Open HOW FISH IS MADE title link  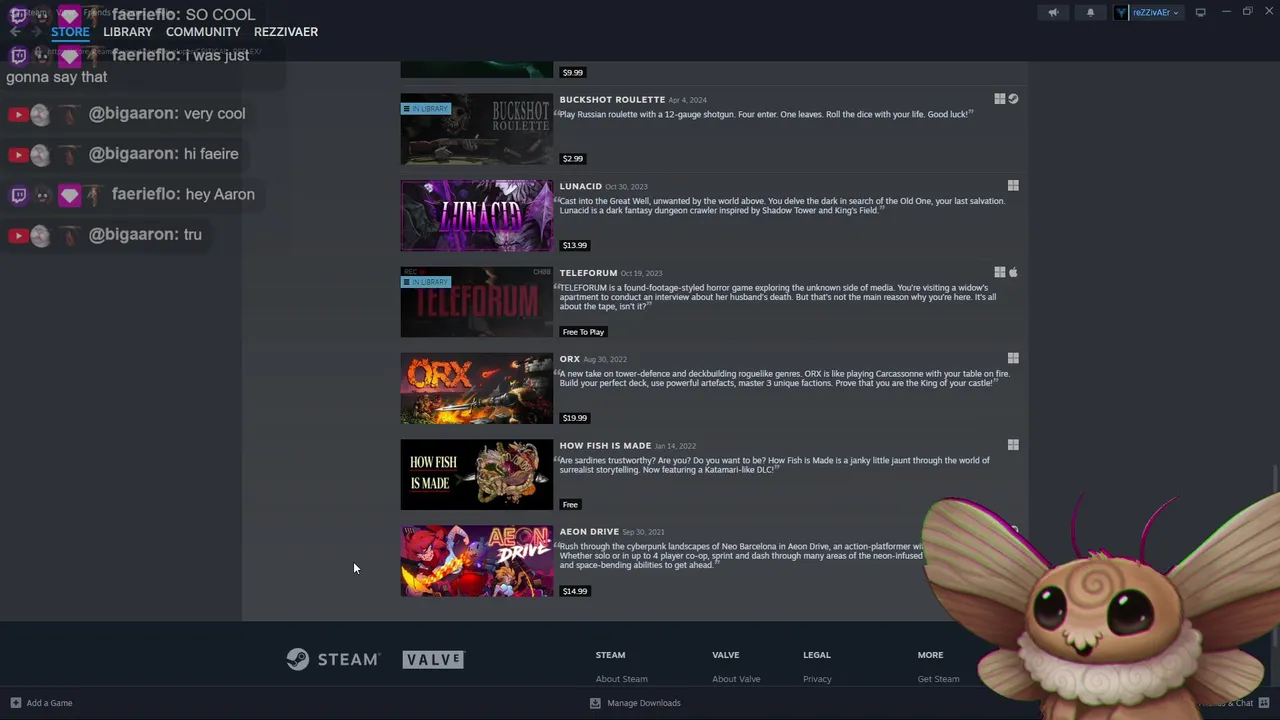pos(605,446)
